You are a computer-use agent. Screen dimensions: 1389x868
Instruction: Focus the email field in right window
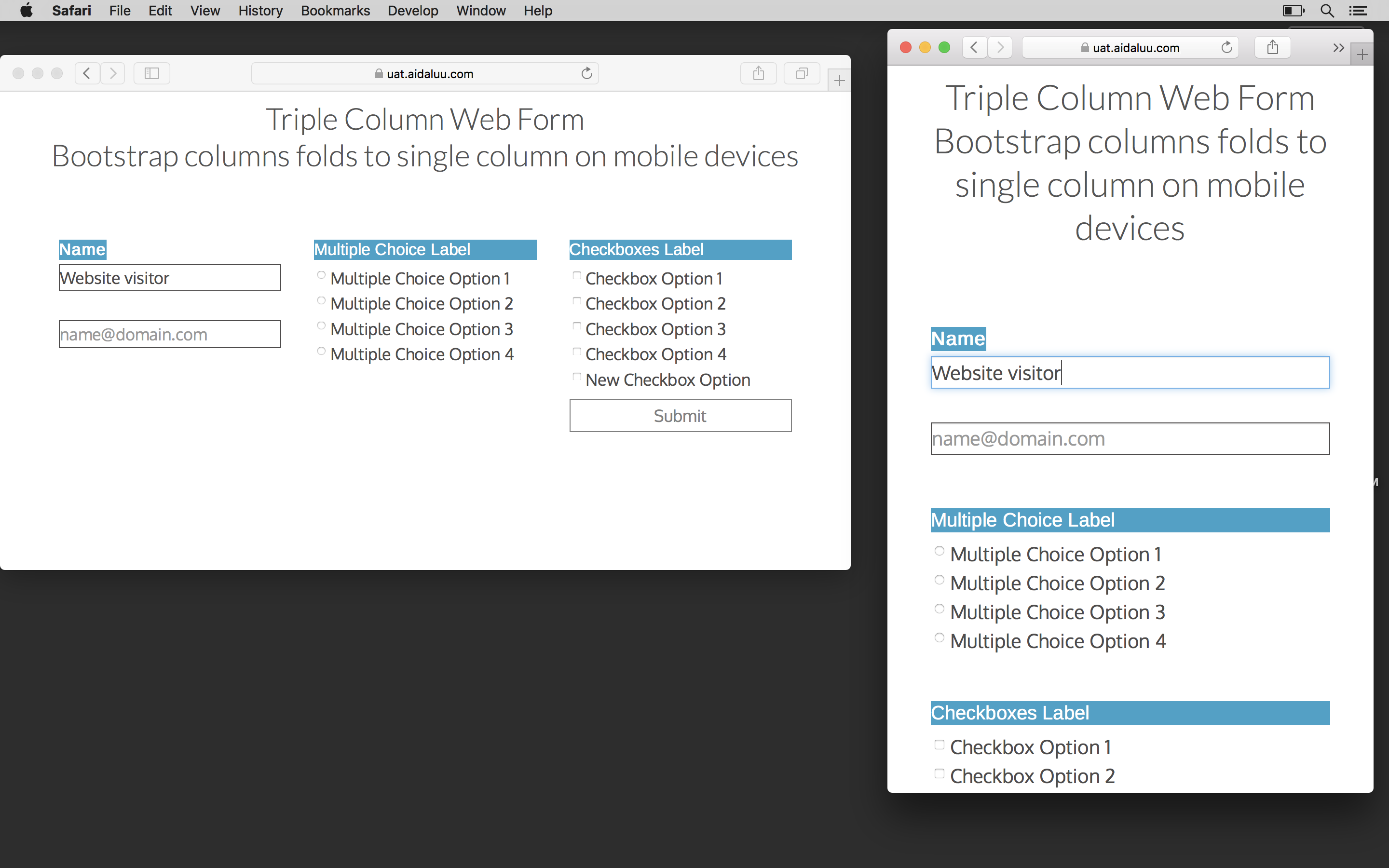click(x=1130, y=439)
